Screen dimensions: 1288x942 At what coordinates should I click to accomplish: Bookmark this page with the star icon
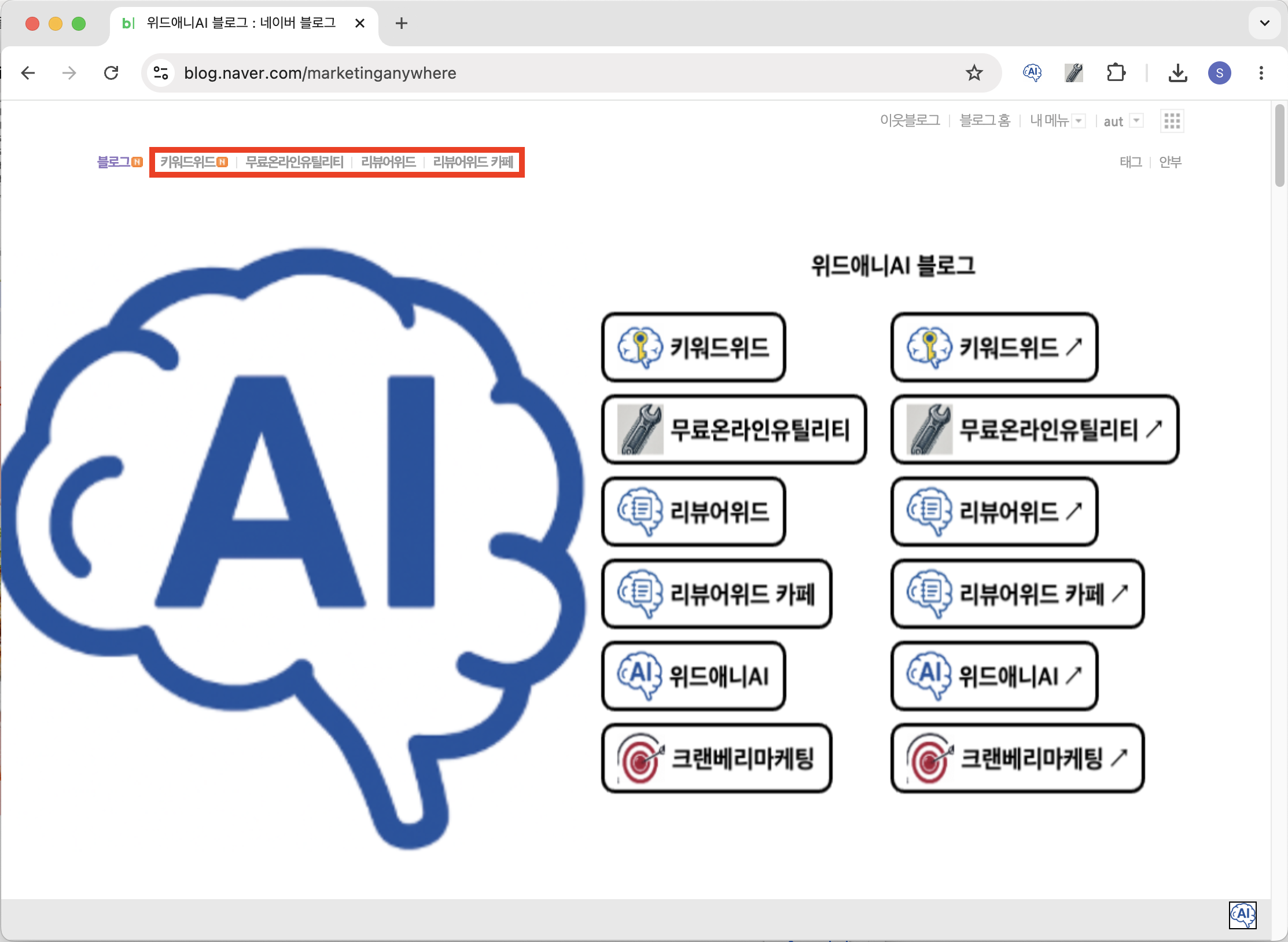tap(974, 73)
